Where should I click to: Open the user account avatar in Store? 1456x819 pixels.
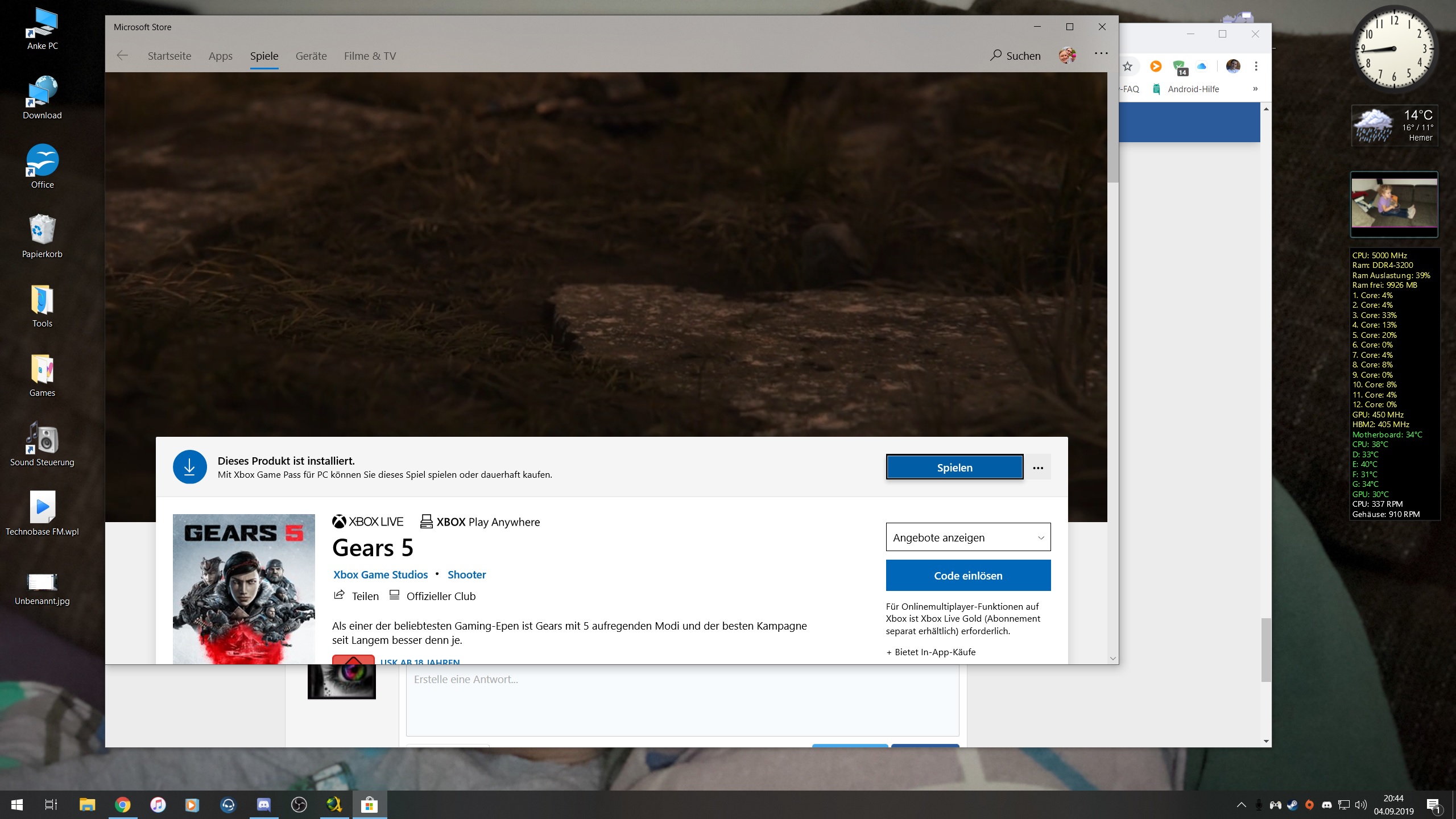[1067, 55]
